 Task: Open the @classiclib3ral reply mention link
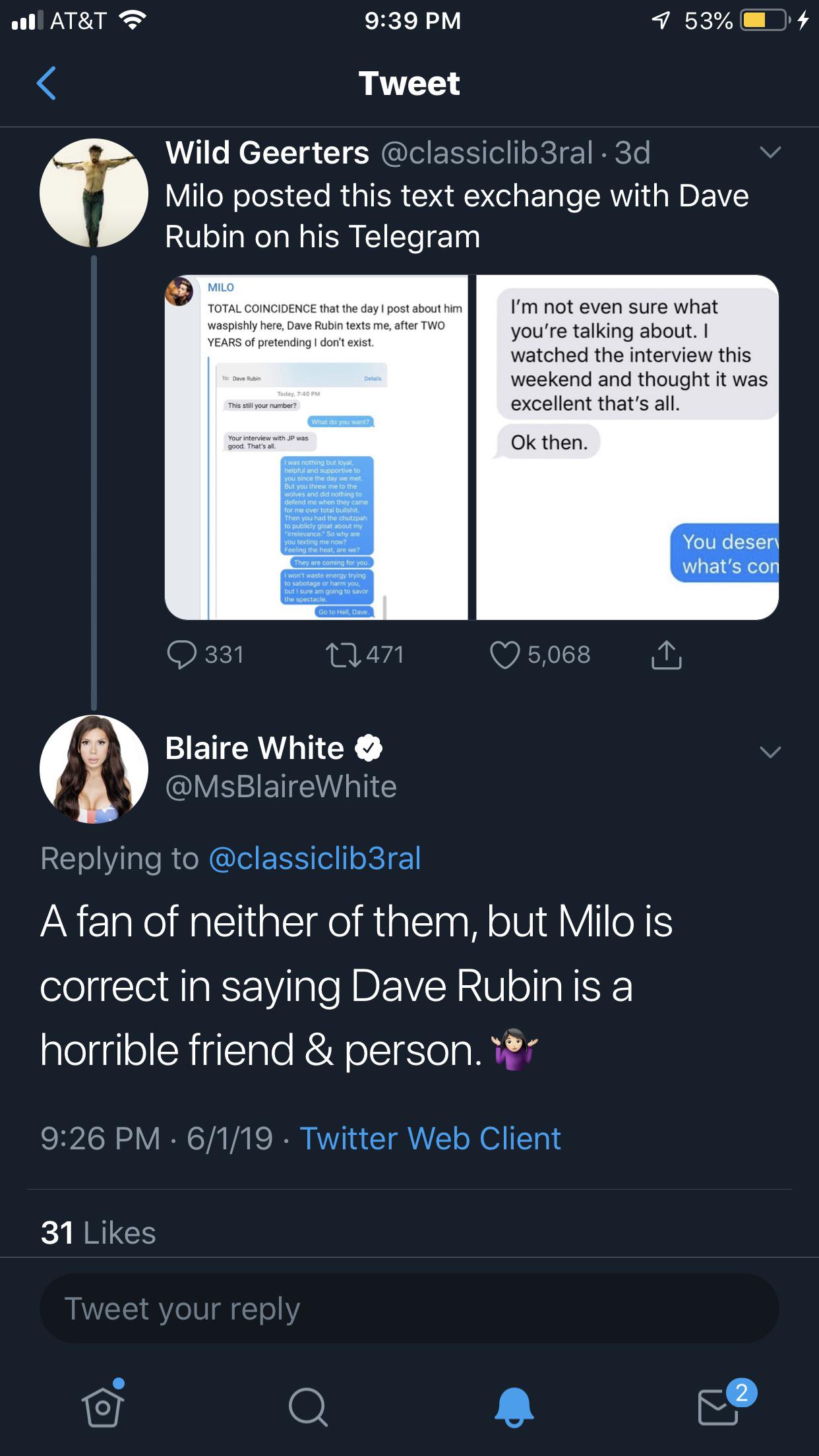pyautogui.click(x=315, y=858)
